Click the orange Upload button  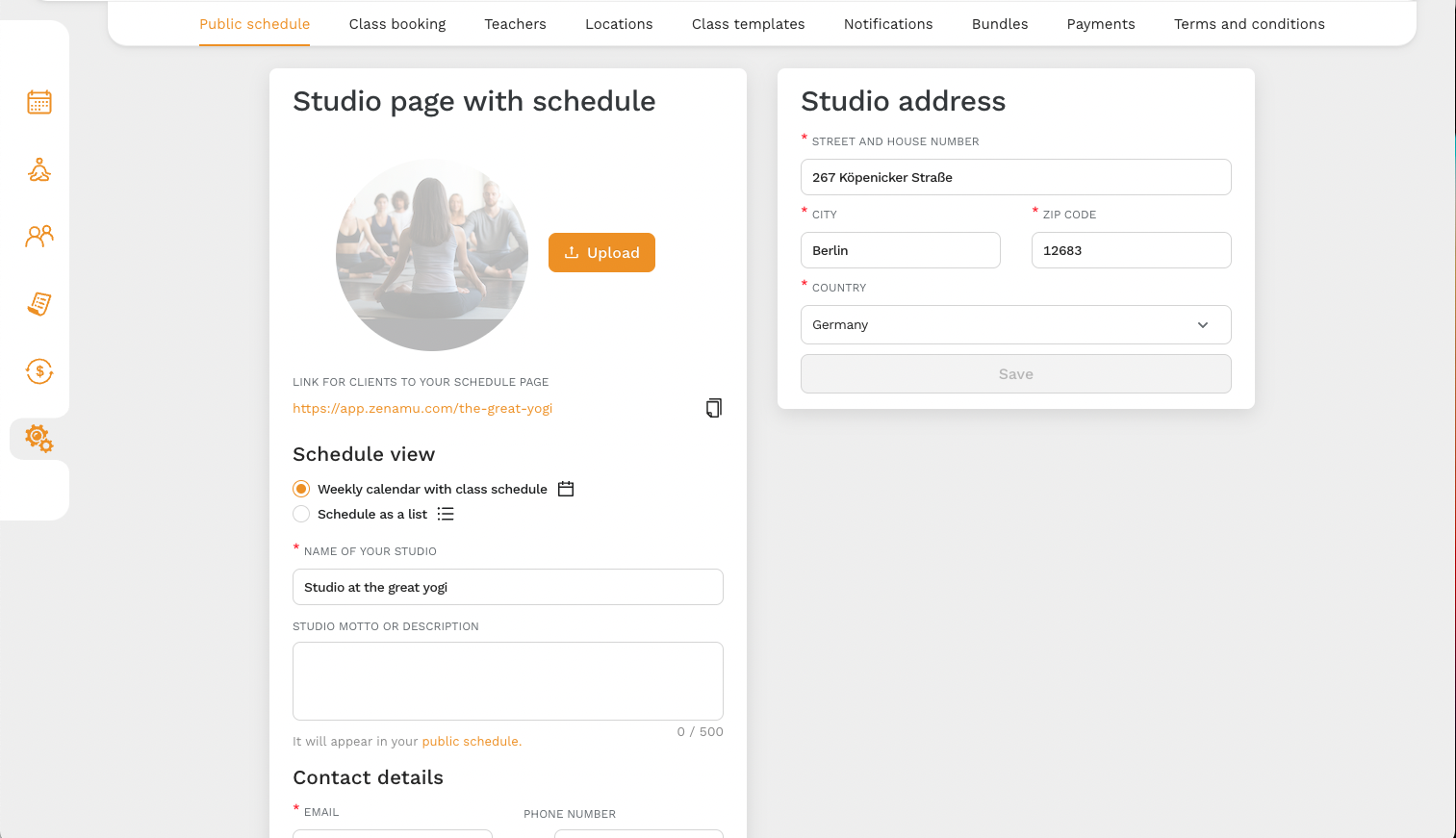pyautogui.click(x=601, y=252)
